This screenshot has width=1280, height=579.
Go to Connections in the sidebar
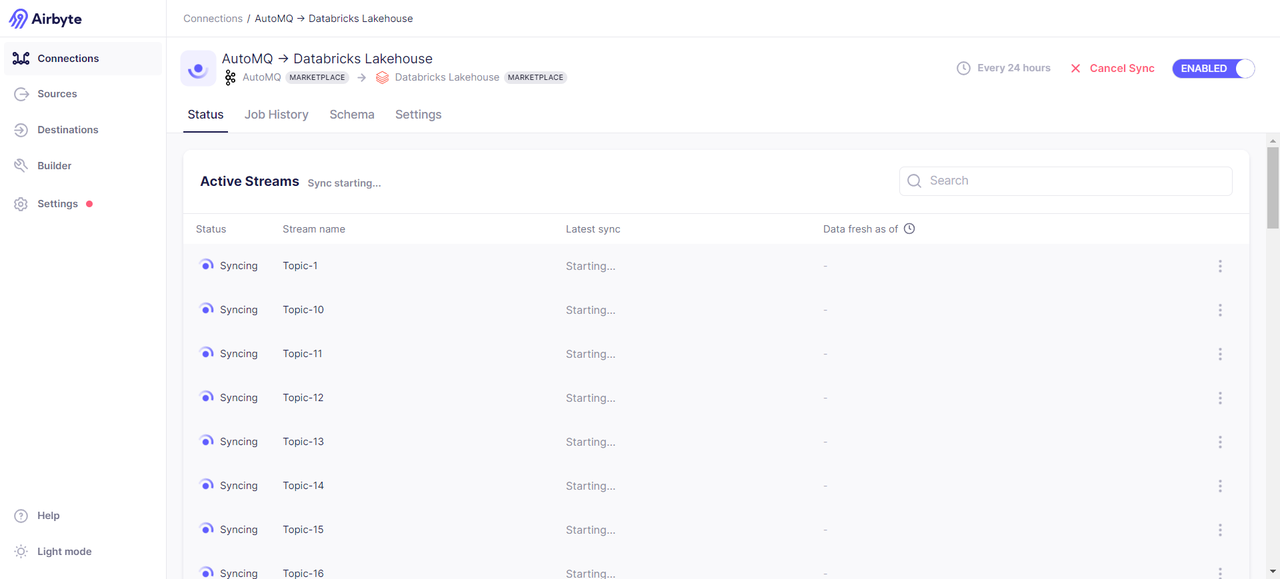tap(83, 59)
